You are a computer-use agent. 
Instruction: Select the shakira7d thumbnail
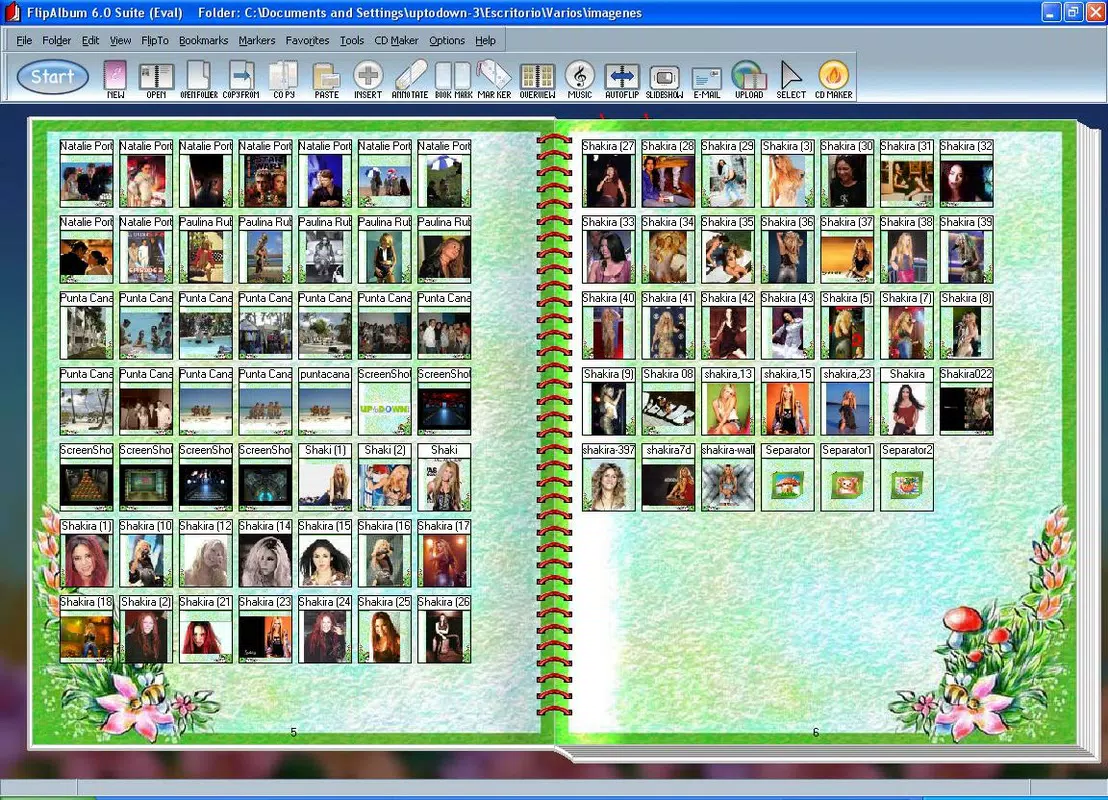[668, 477]
